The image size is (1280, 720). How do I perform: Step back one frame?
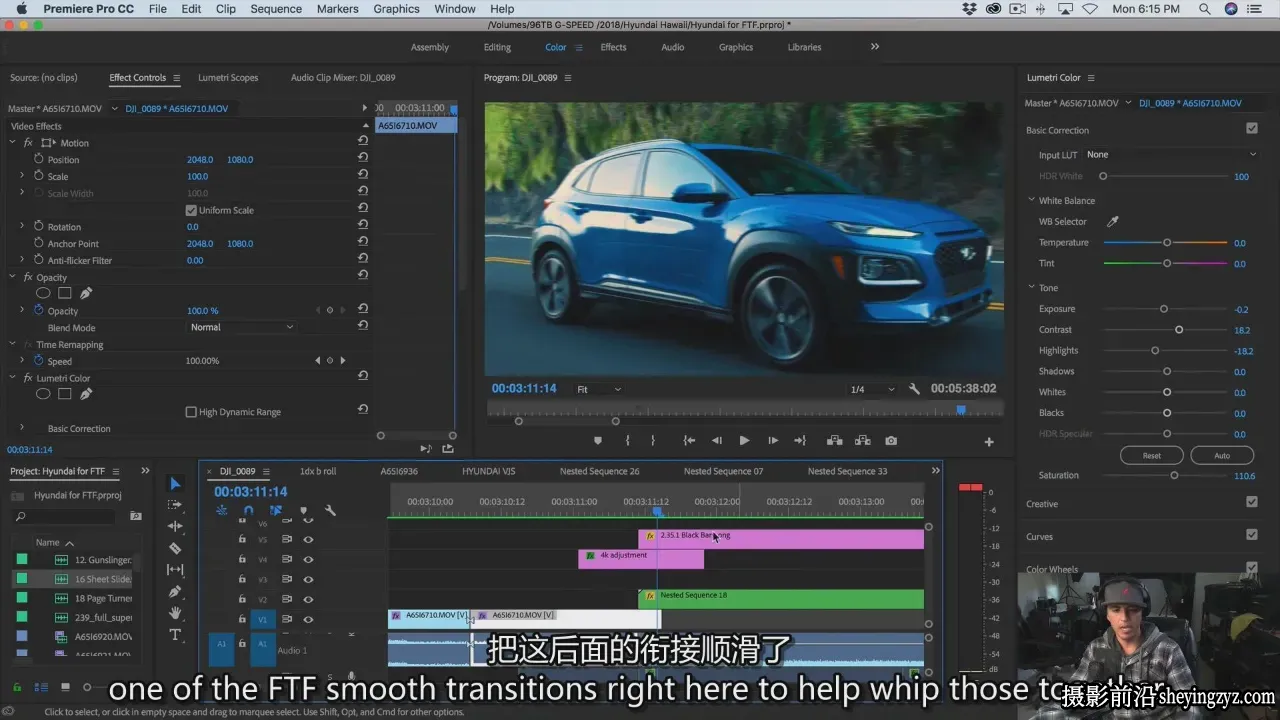pos(717,441)
